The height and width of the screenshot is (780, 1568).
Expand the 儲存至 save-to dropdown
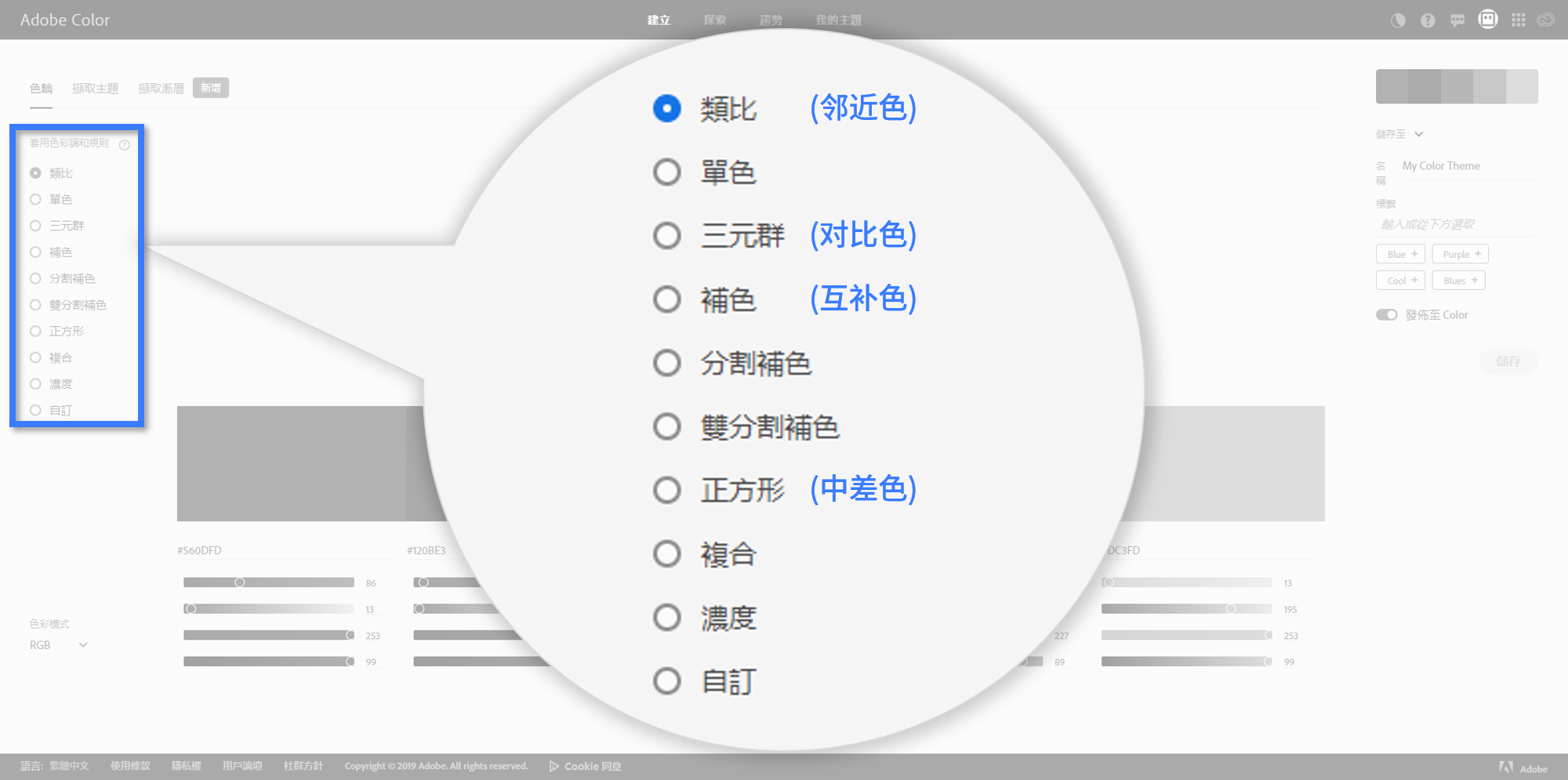tap(1400, 134)
